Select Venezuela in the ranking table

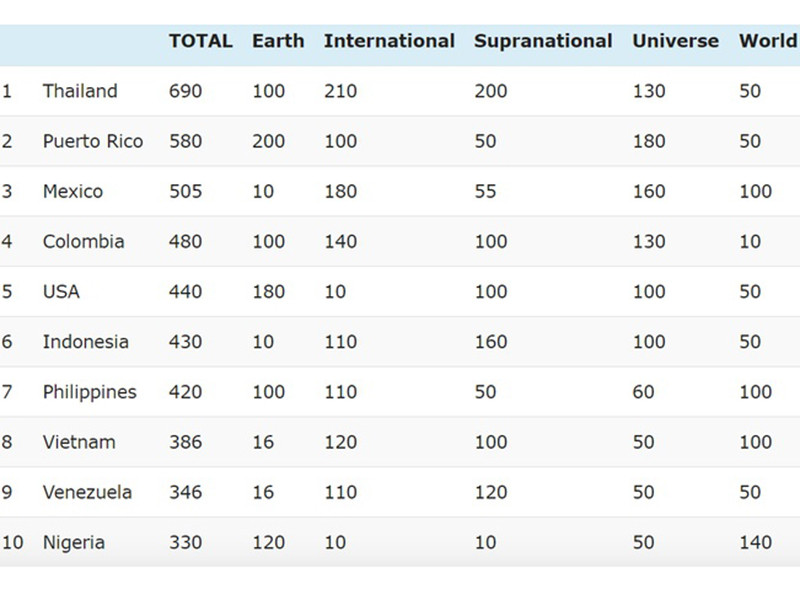[88, 492]
